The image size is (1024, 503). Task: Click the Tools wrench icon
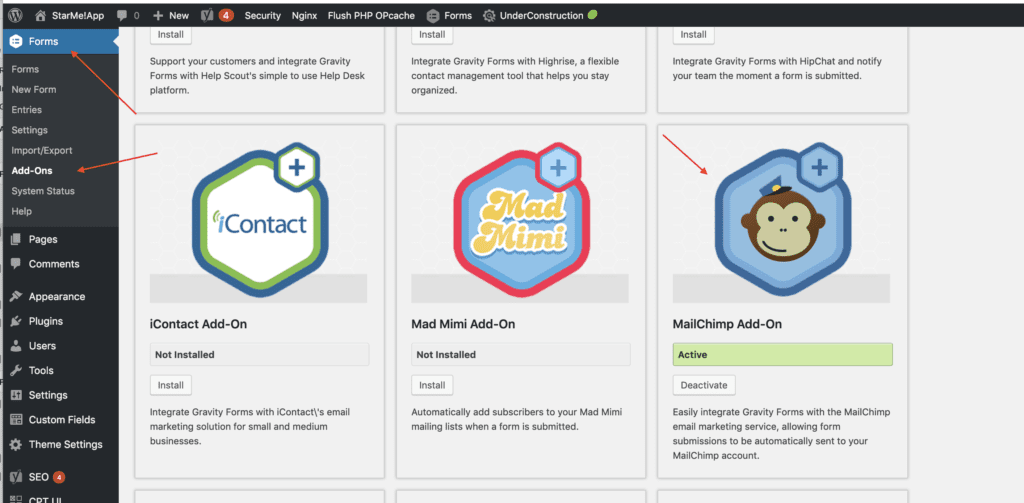coord(16,370)
